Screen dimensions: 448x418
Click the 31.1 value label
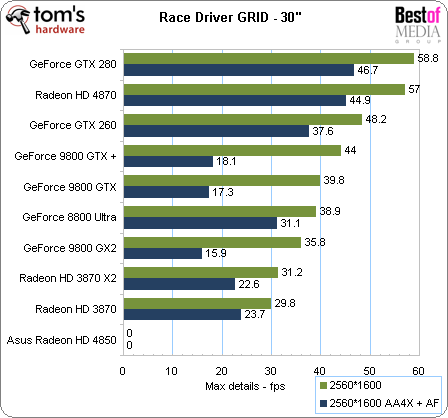coord(291,223)
